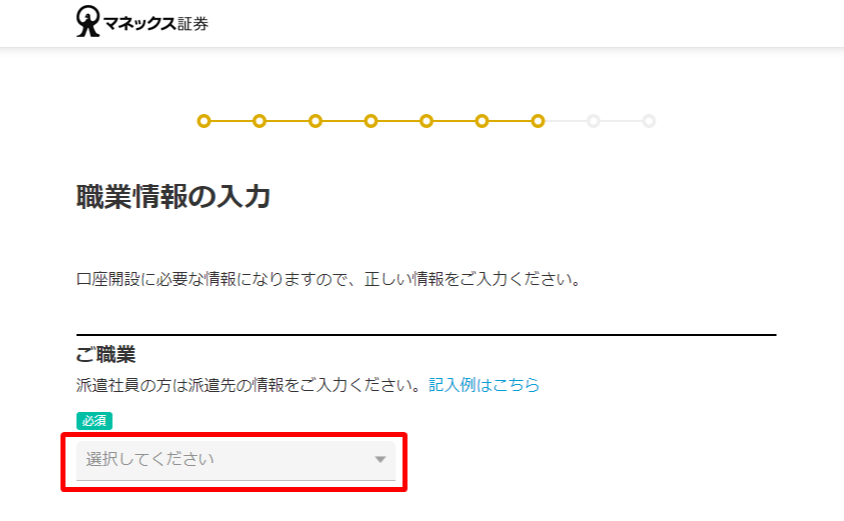Viewport: 844px width, 521px height.
Task: Click the greyed-out eighth progress step
Action: pos(593,121)
